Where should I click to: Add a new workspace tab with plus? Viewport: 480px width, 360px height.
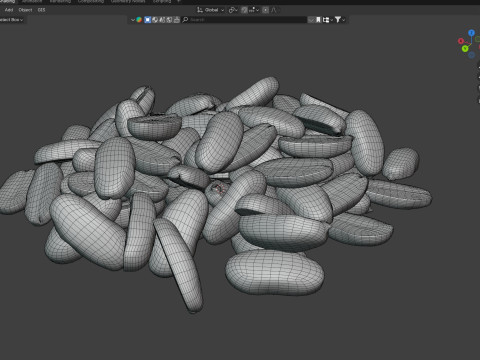pyautogui.click(x=179, y=1)
